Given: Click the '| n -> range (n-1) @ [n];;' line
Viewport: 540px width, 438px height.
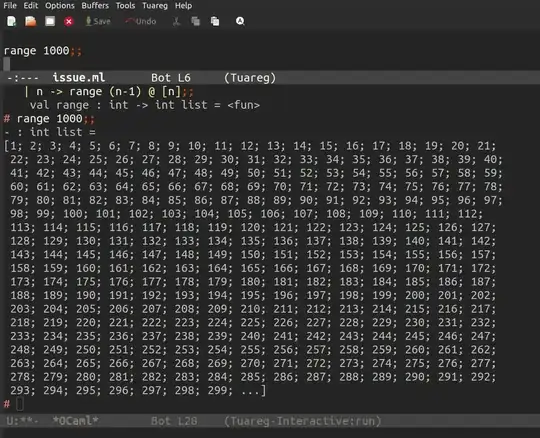Looking at the screenshot, I should [x=109, y=92].
